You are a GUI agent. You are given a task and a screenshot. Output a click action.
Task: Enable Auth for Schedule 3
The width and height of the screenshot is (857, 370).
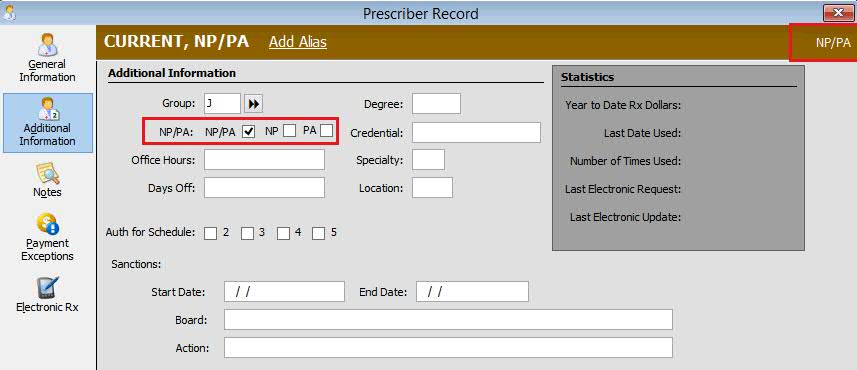pos(248,233)
